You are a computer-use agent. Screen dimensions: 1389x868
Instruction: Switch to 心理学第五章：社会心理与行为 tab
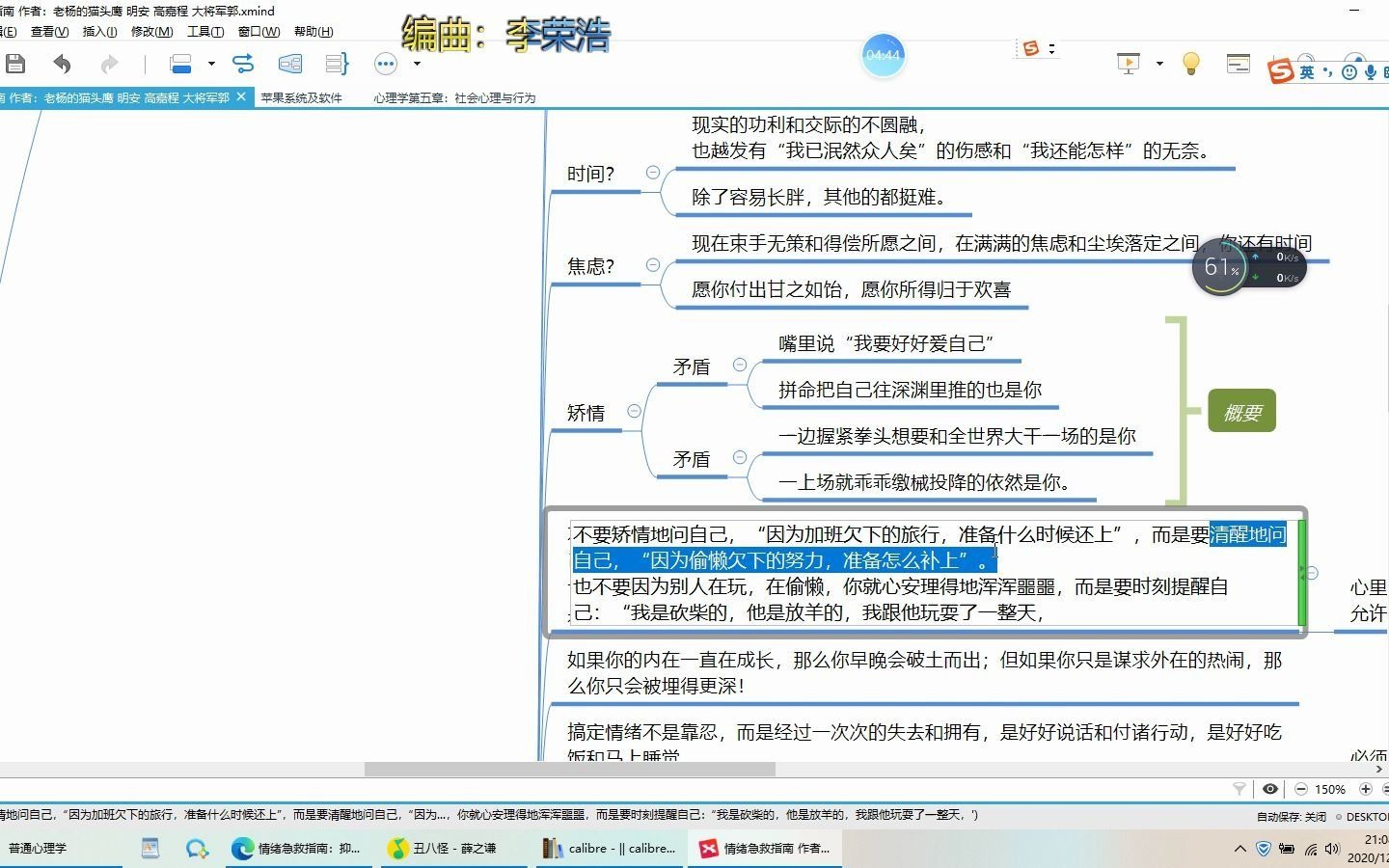click(x=454, y=97)
